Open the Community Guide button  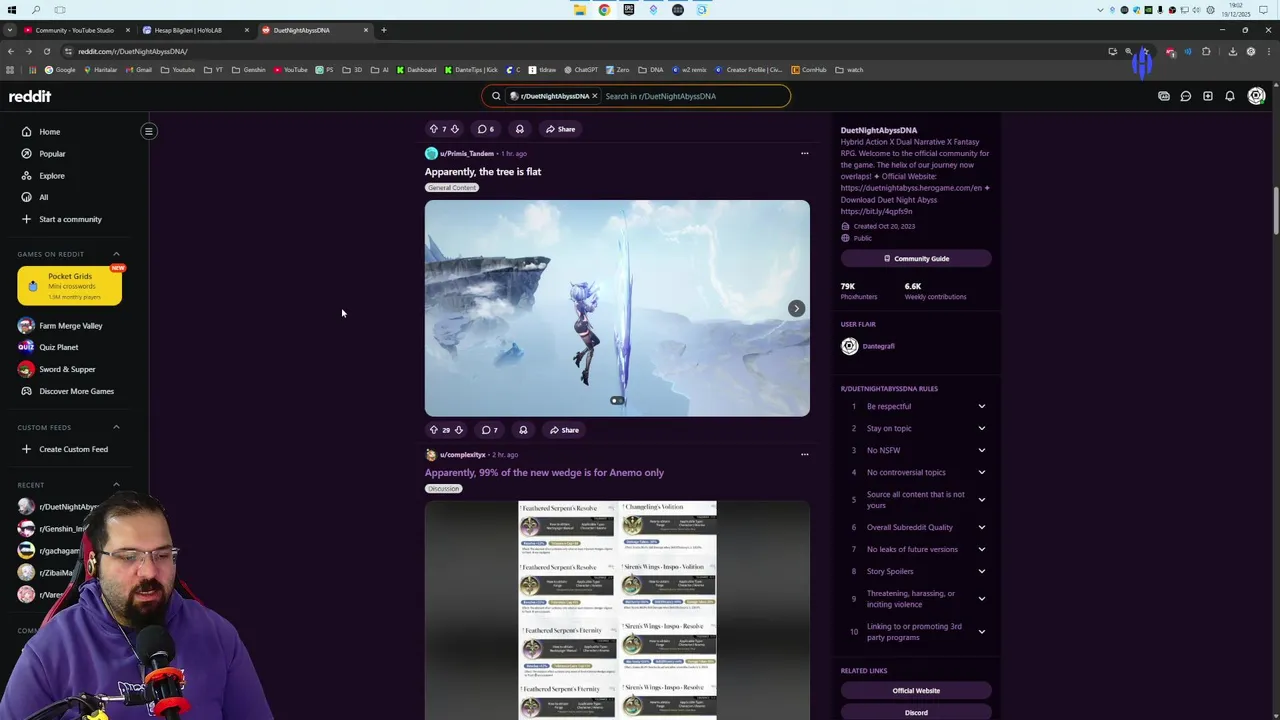click(x=916, y=258)
